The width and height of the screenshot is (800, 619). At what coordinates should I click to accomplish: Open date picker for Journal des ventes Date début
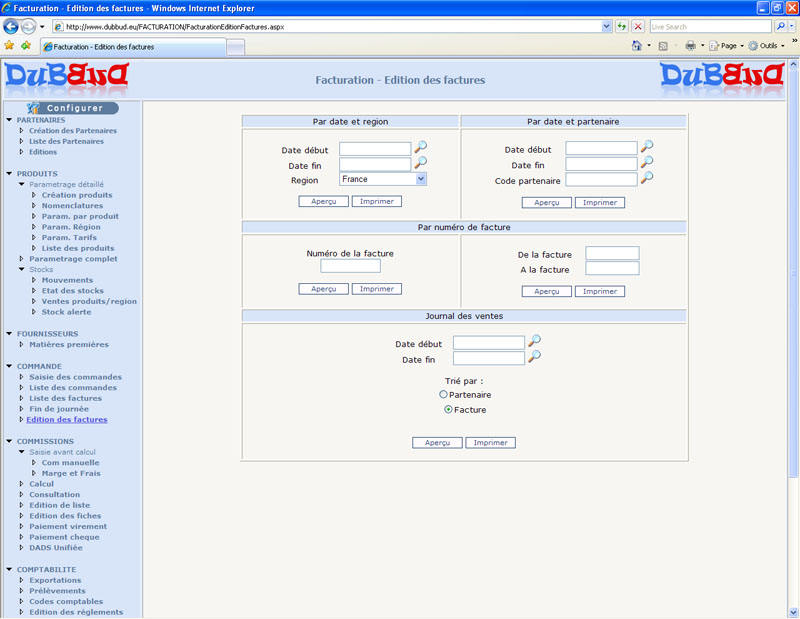[535, 342]
